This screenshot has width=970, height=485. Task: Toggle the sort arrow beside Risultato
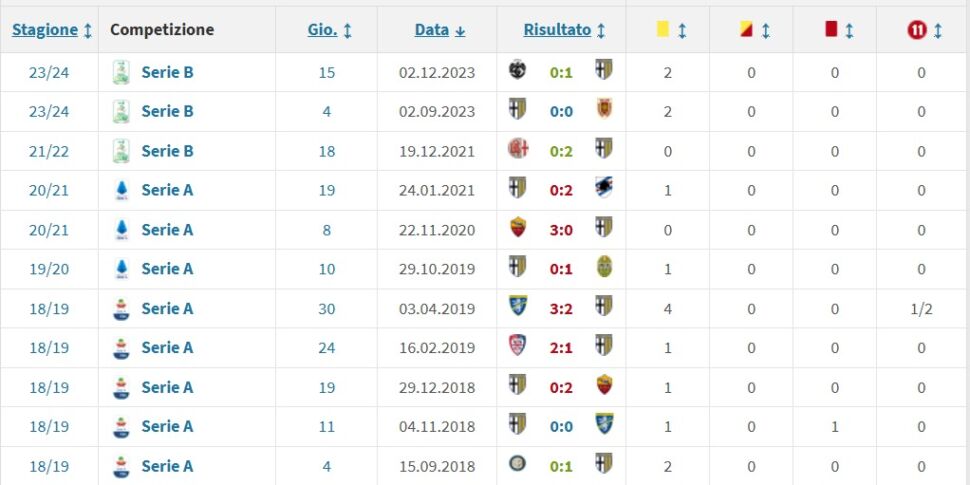pos(601,30)
